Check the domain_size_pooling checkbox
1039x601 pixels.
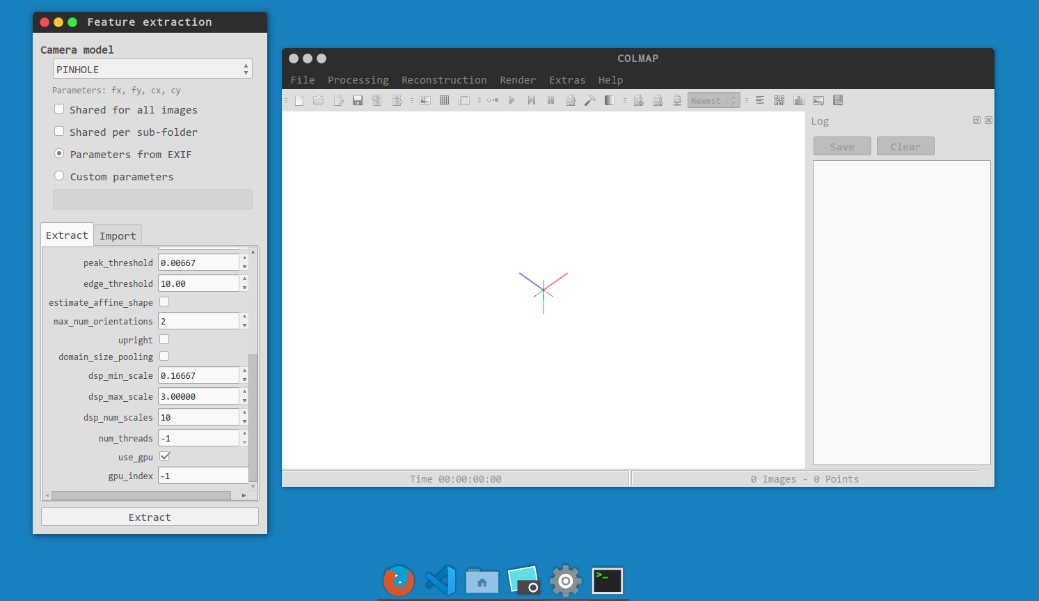point(164,356)
